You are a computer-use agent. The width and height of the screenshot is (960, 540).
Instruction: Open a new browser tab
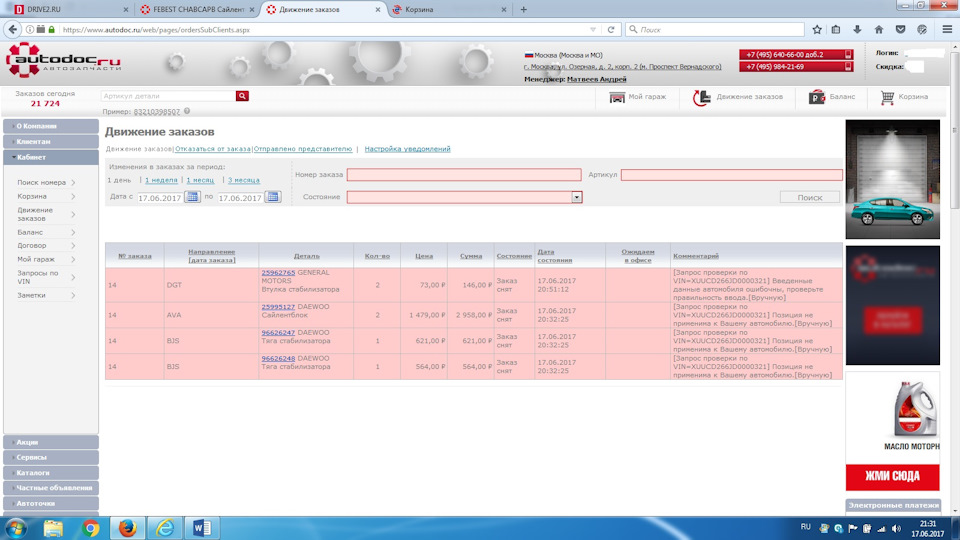(523, 9)
